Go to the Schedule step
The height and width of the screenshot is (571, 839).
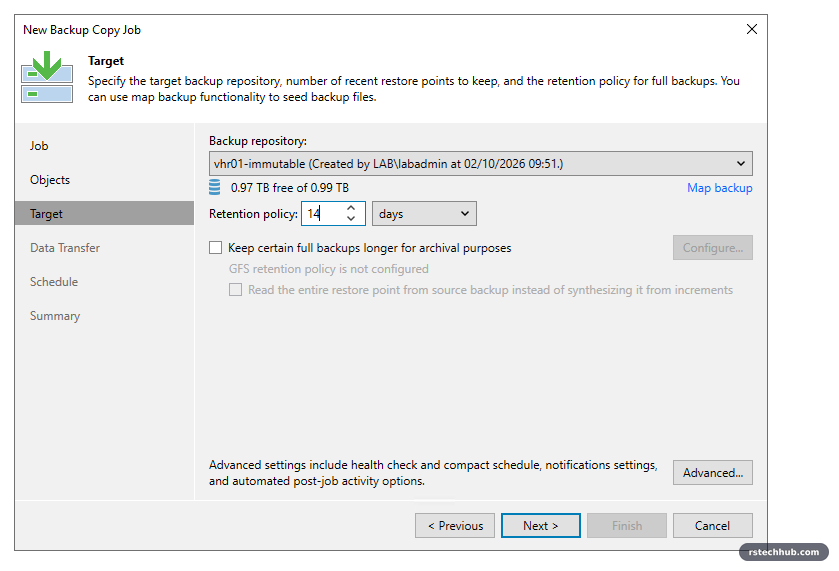pos(54,281)
